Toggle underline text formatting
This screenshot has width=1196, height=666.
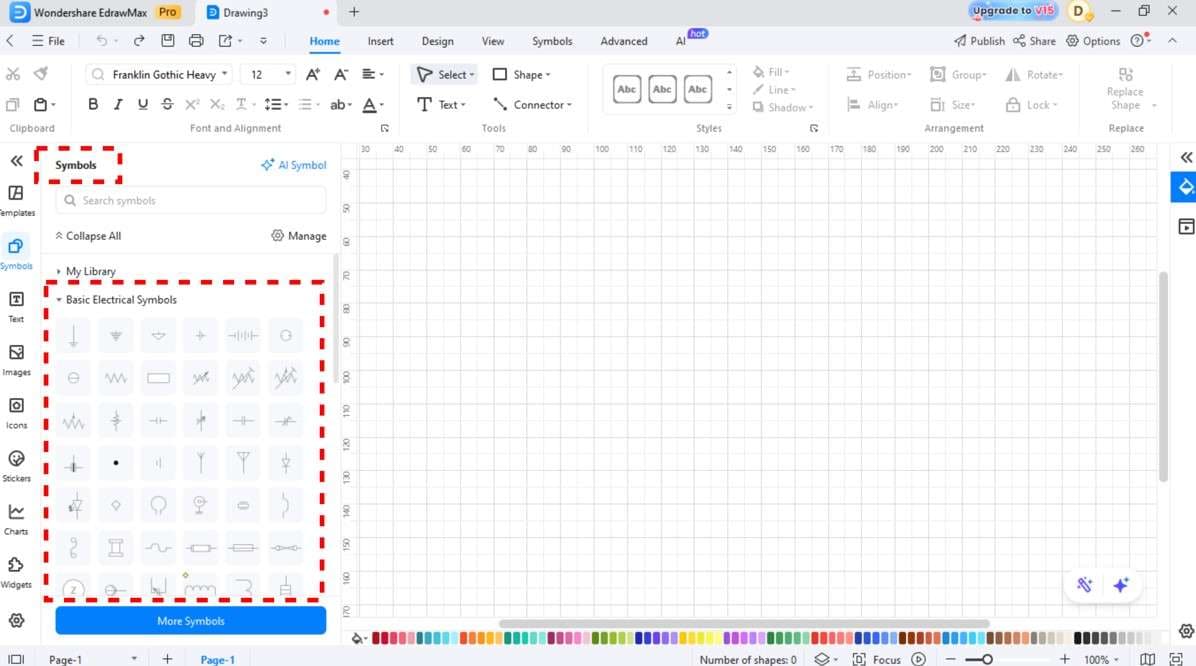pyautogui.click(x=142, y=103)
